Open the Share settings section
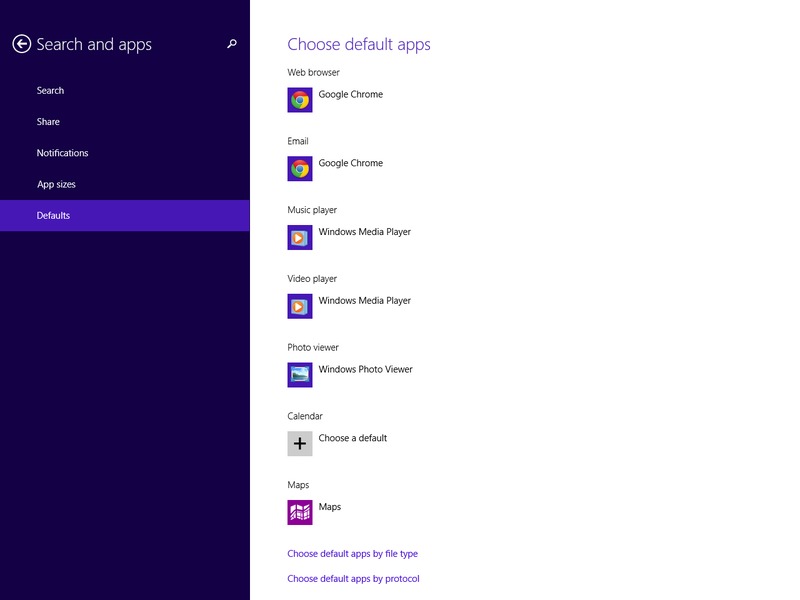Viewport: 800px width, 600px height. point(48,122)
